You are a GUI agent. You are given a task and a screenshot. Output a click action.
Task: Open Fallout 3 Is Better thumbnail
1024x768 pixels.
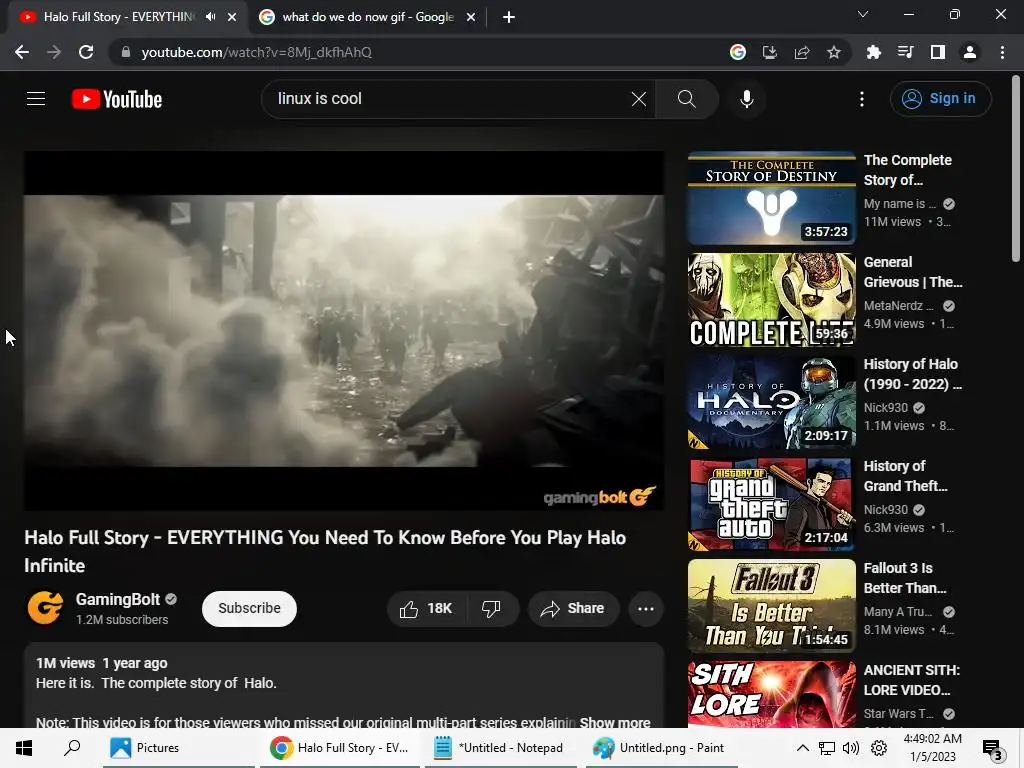pyautogui.click(x=771, y=605)
